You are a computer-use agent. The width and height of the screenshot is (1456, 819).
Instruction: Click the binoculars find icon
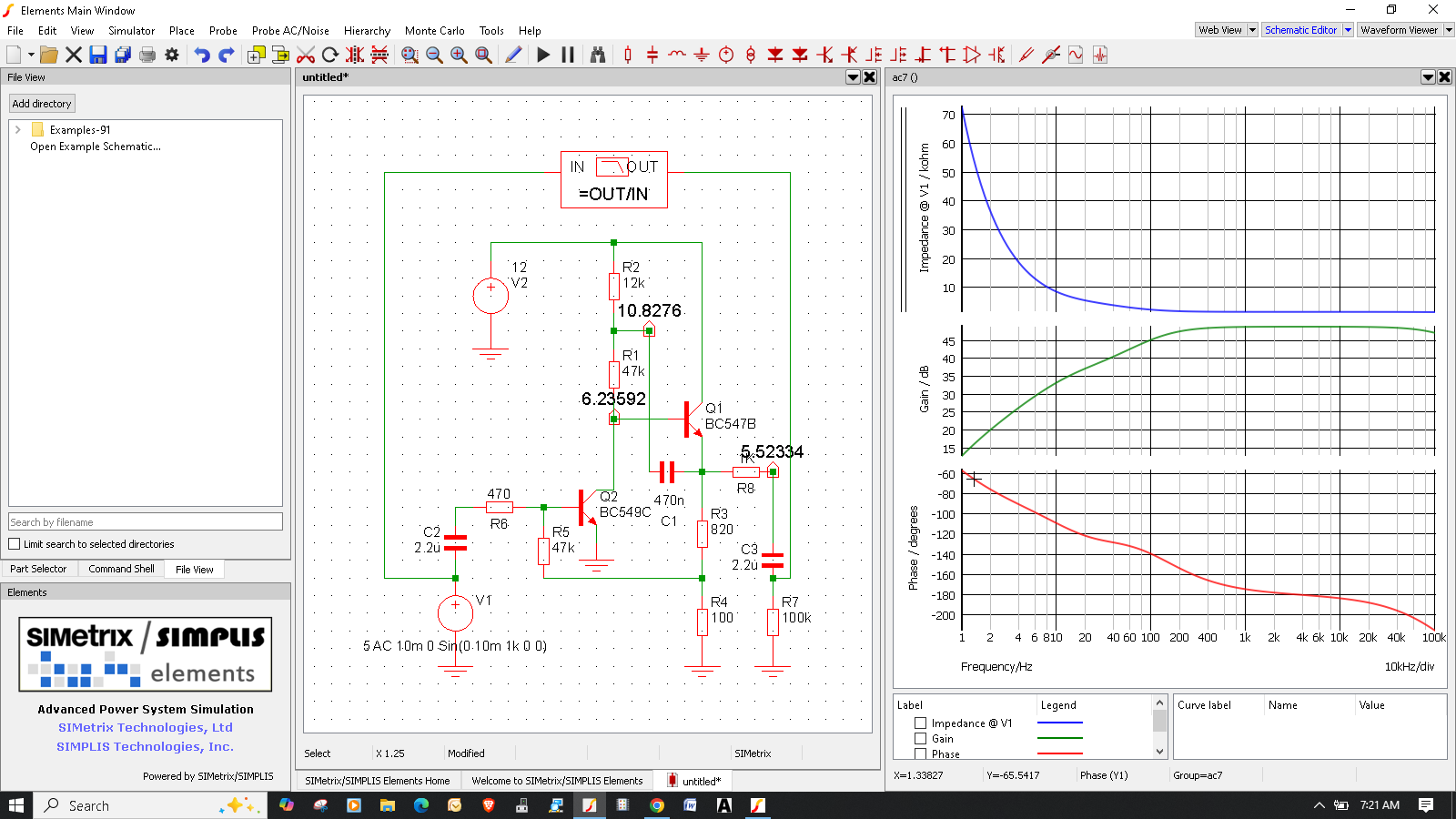[598, 55]
